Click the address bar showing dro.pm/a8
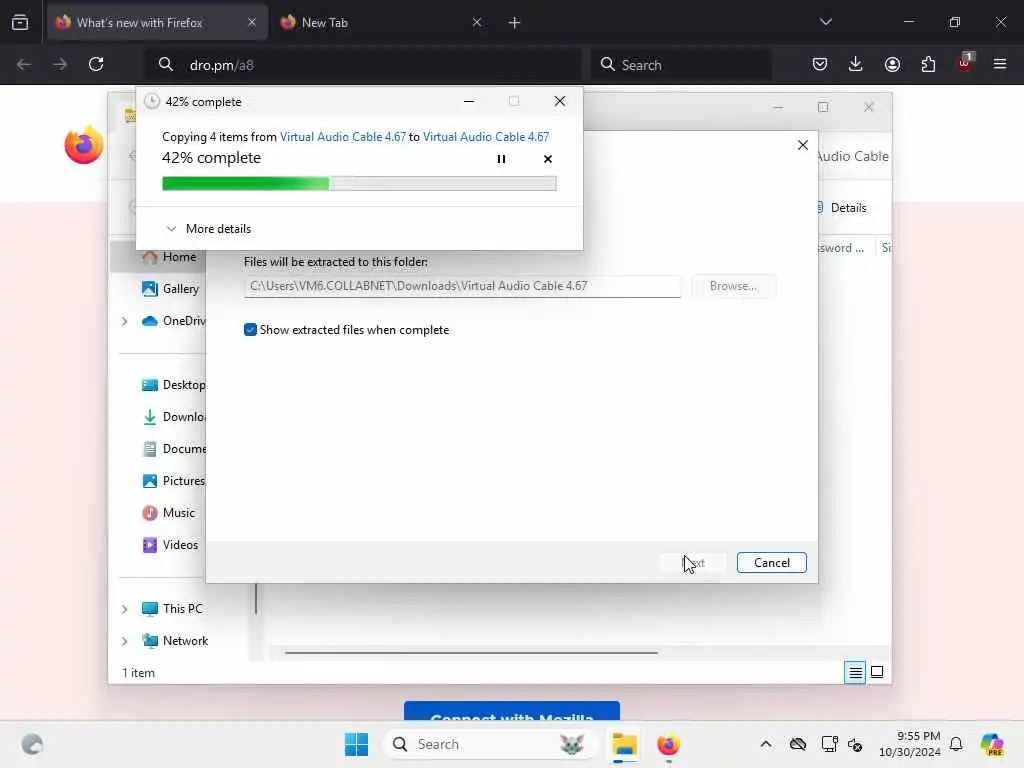1024x768 pixels. pos(362,65)
